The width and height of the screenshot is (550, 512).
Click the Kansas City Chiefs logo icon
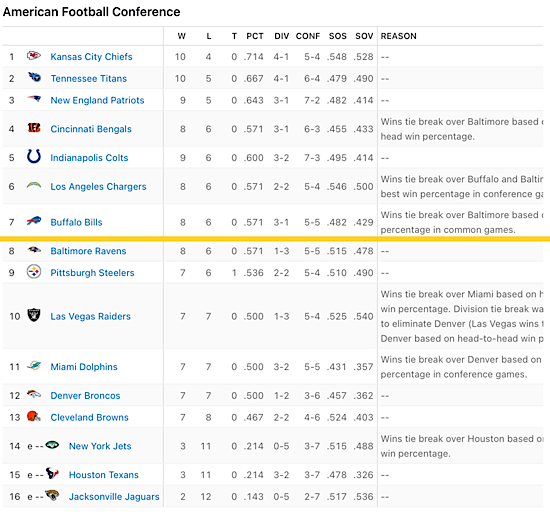coord(34,56)
